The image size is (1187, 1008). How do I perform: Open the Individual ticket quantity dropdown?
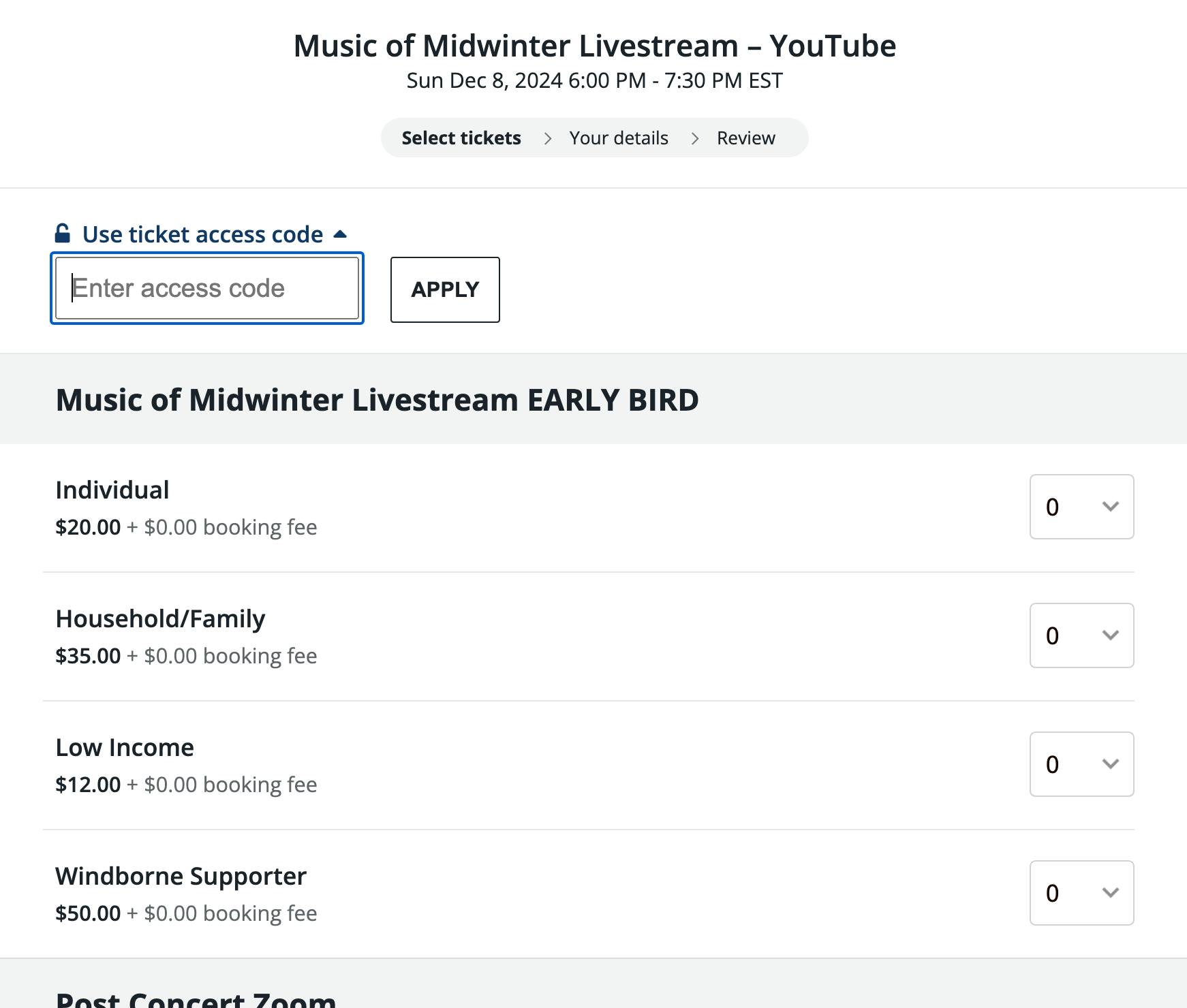1081,507
